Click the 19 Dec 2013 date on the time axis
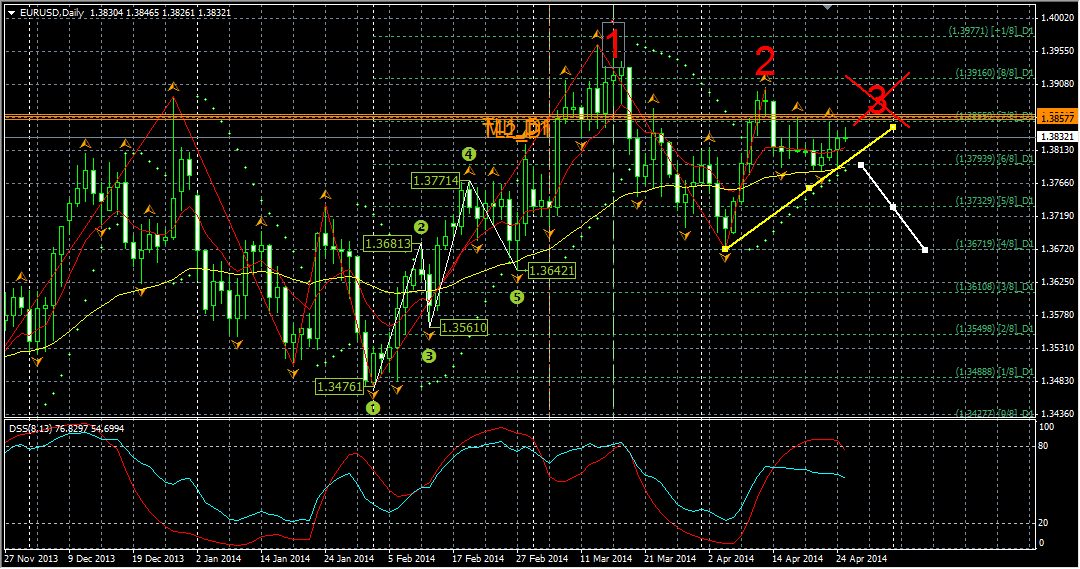The image size is (1080, 569). click(x=158, y=559)
